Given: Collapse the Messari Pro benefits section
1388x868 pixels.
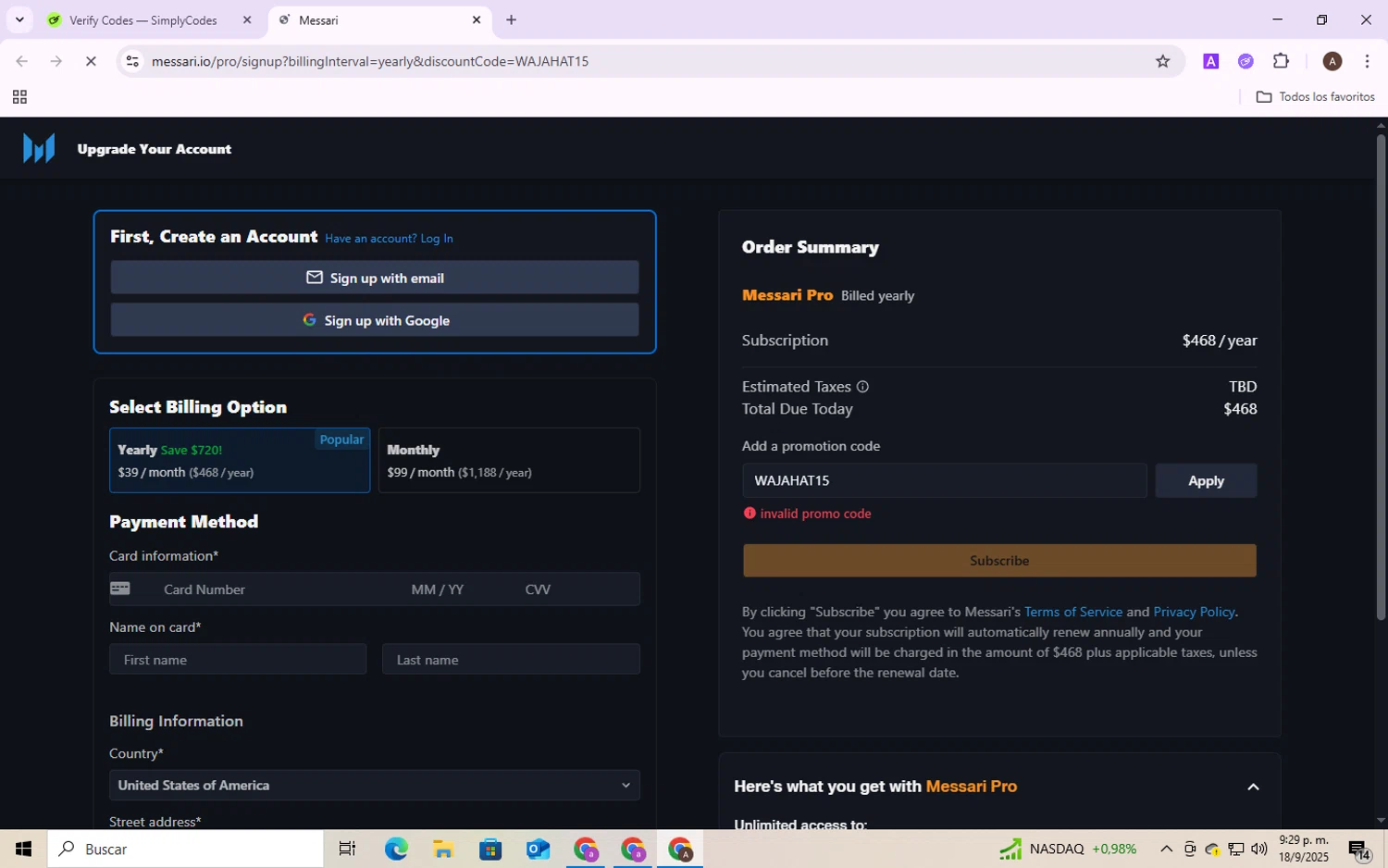Looking at the screenshot, I should tap(1253, 787).
